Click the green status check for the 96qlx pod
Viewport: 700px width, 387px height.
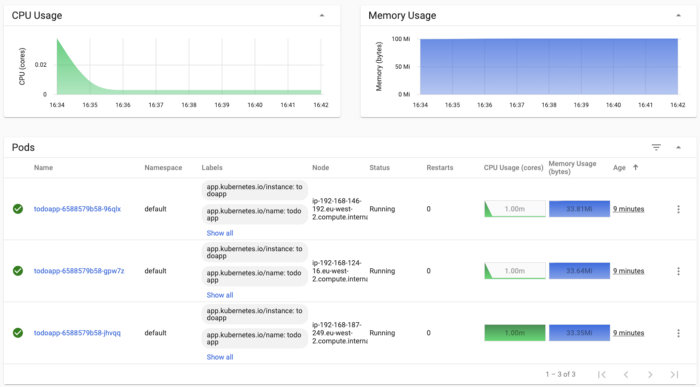(18, 209)
